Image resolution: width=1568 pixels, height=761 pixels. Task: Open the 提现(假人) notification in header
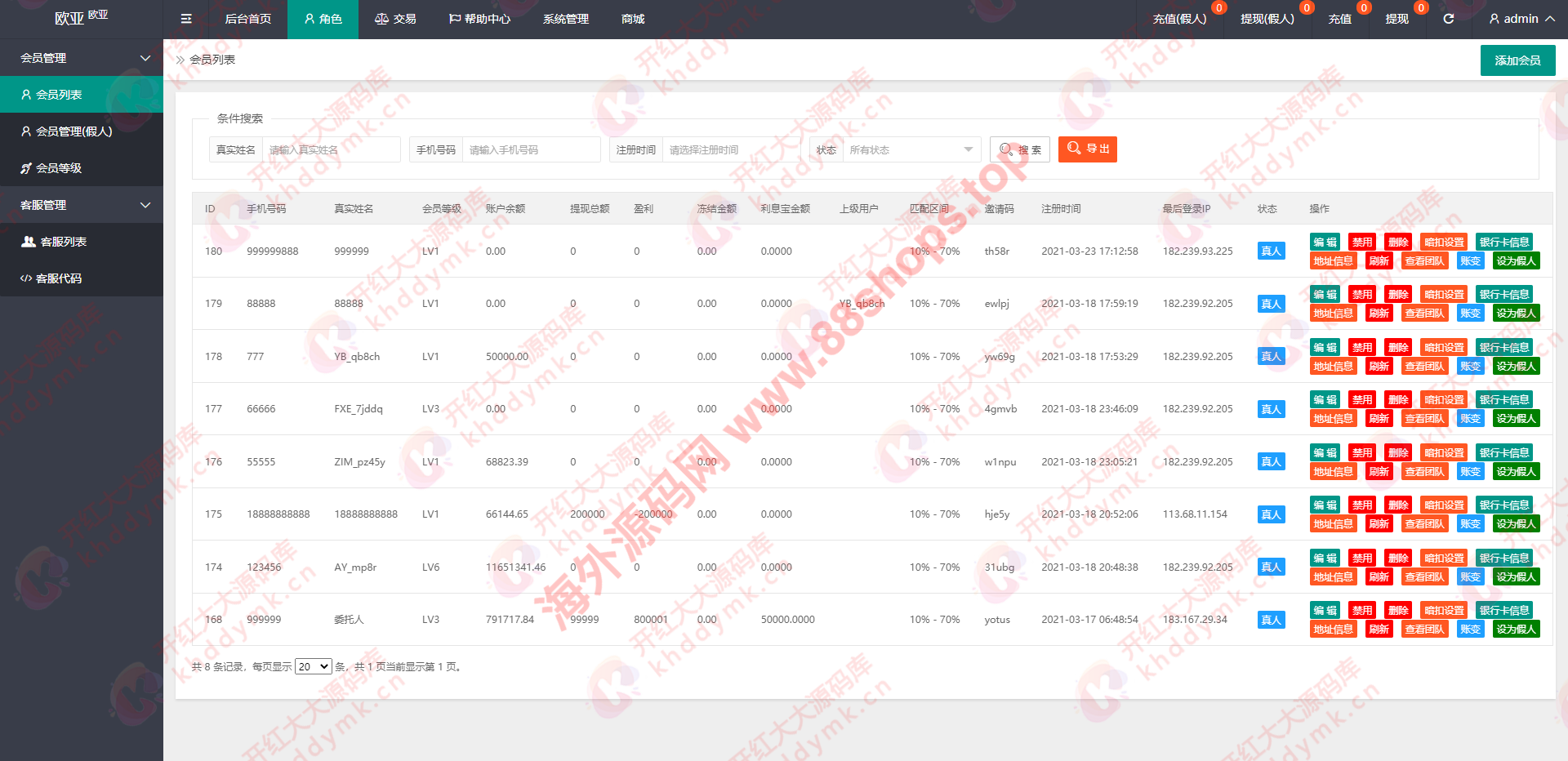(1267, 19)
